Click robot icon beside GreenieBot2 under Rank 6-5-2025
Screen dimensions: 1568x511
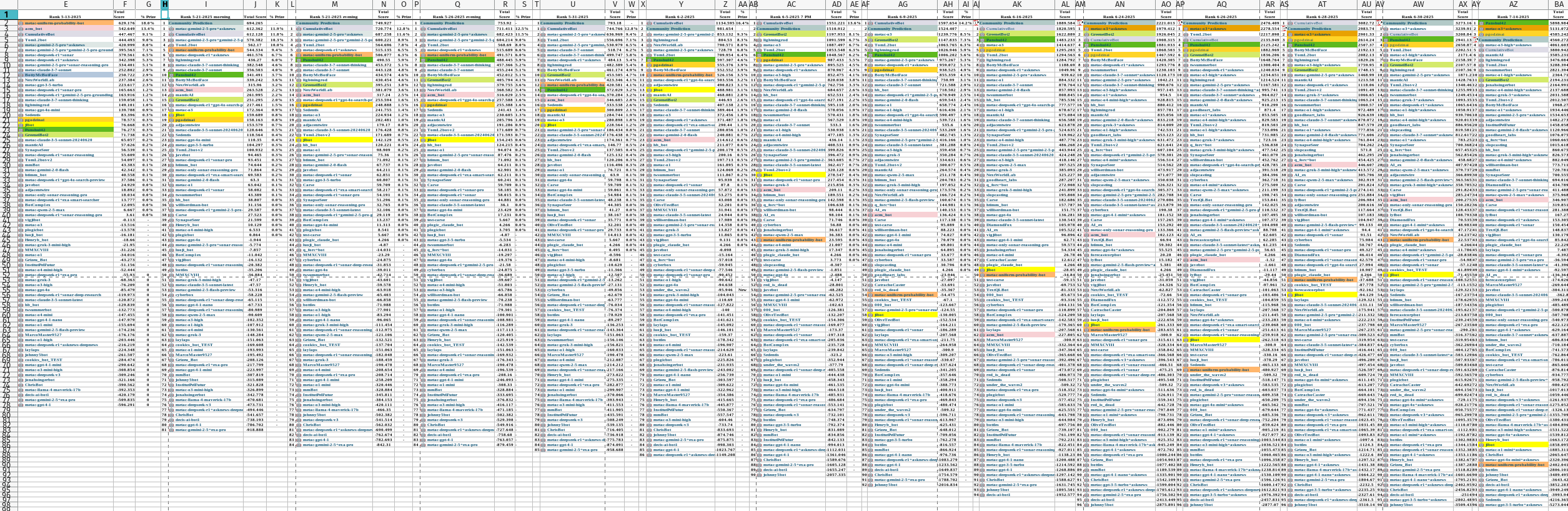[x=759, y=34]
